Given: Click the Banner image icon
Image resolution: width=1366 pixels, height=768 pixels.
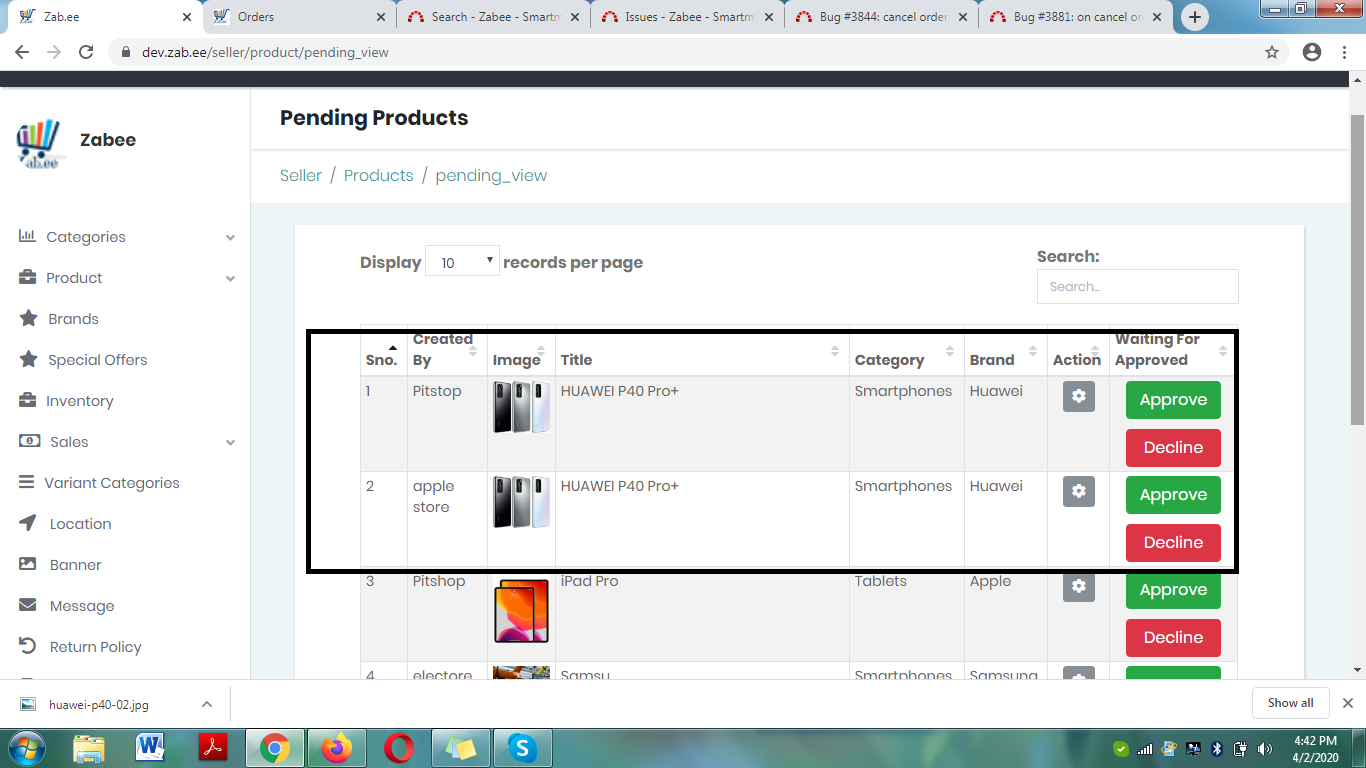Looking at the screenshot, I should 28,564.
